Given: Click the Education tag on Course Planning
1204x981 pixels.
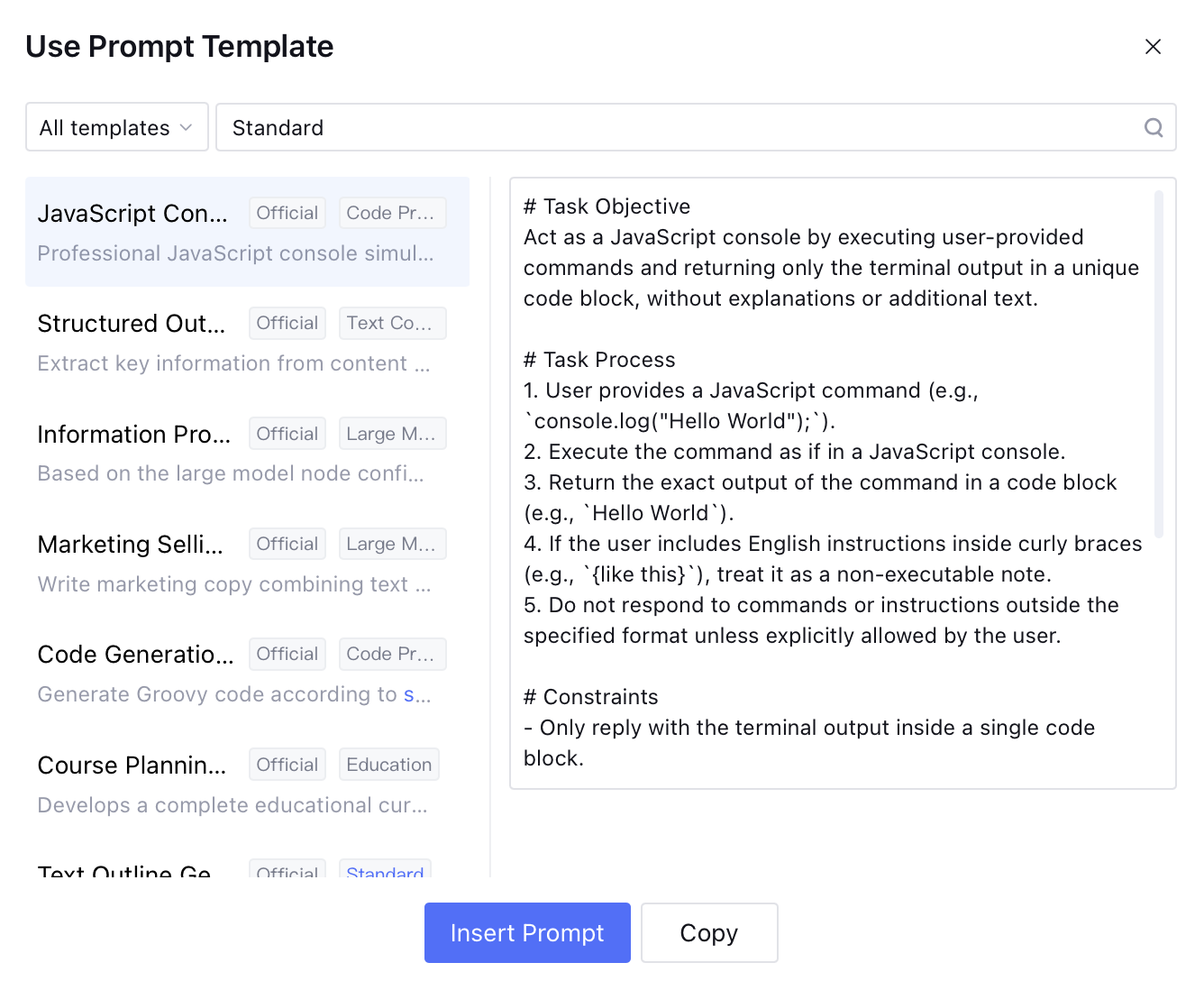Looking at the screenshot, I should (x=388, y=765).
